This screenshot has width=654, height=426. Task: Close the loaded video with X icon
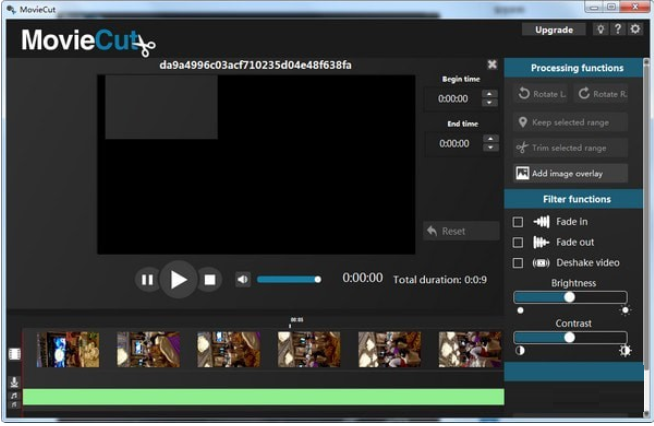pos(492,65)
